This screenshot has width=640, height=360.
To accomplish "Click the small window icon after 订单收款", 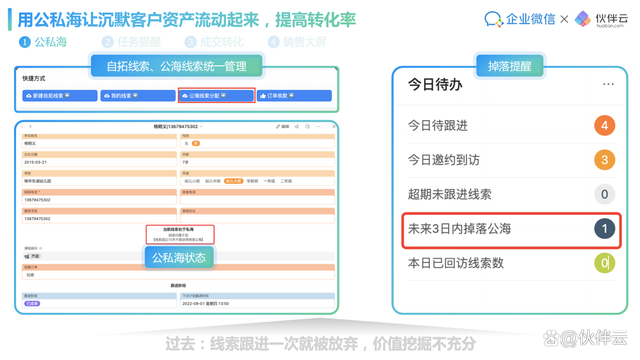I will coord(291,95).
